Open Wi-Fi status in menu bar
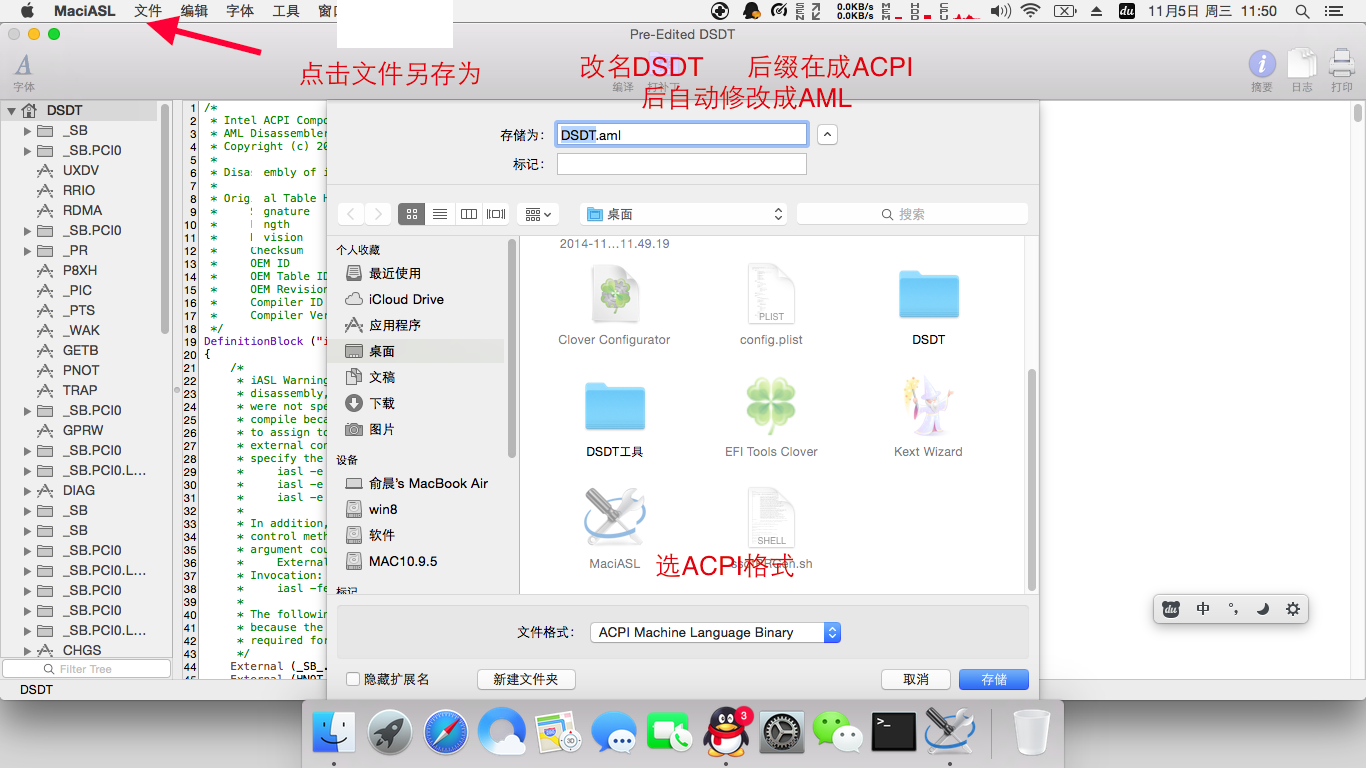 click(1030, 11)
